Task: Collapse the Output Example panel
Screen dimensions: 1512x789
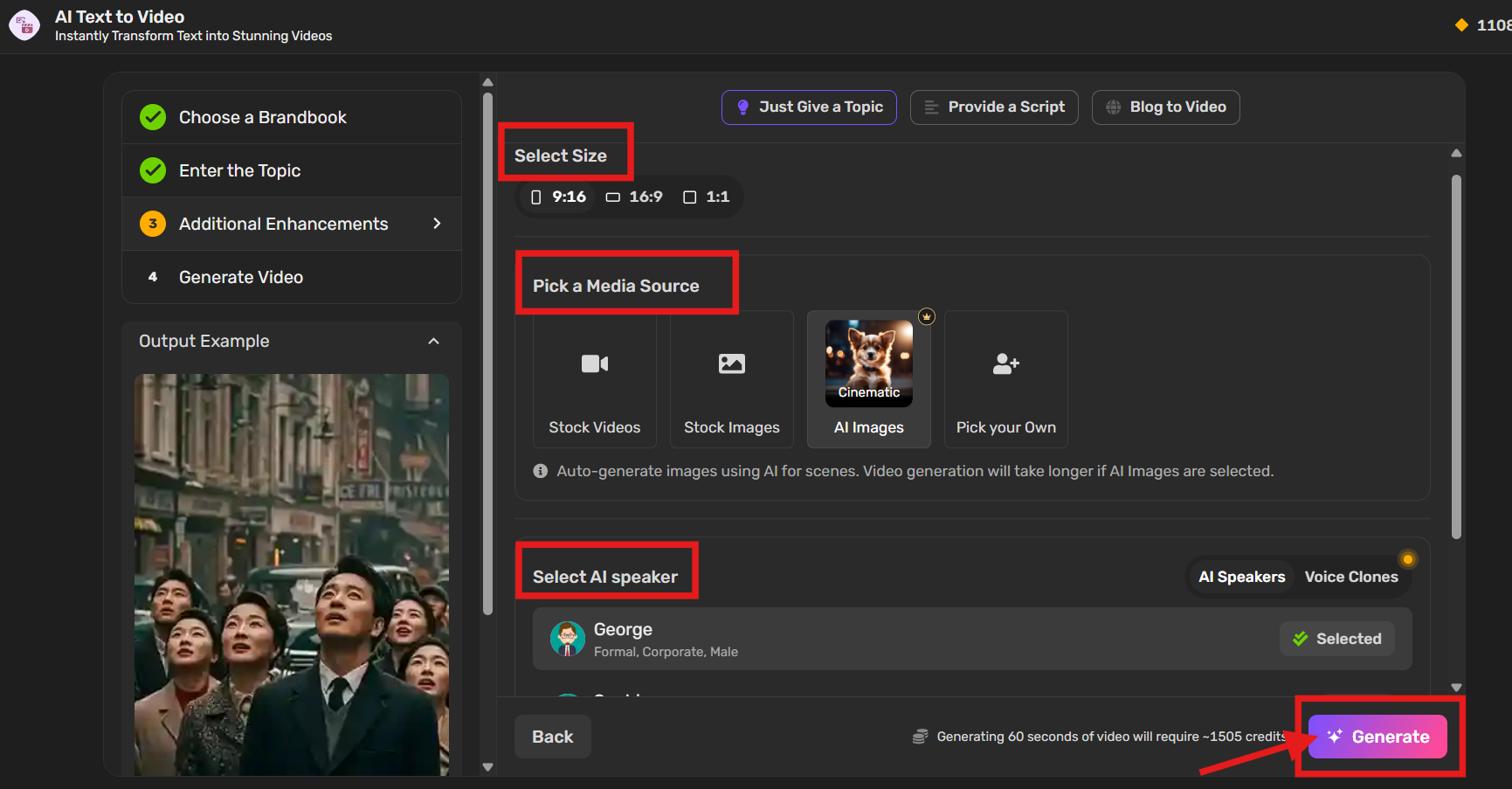Action: [x=433, y=341]
